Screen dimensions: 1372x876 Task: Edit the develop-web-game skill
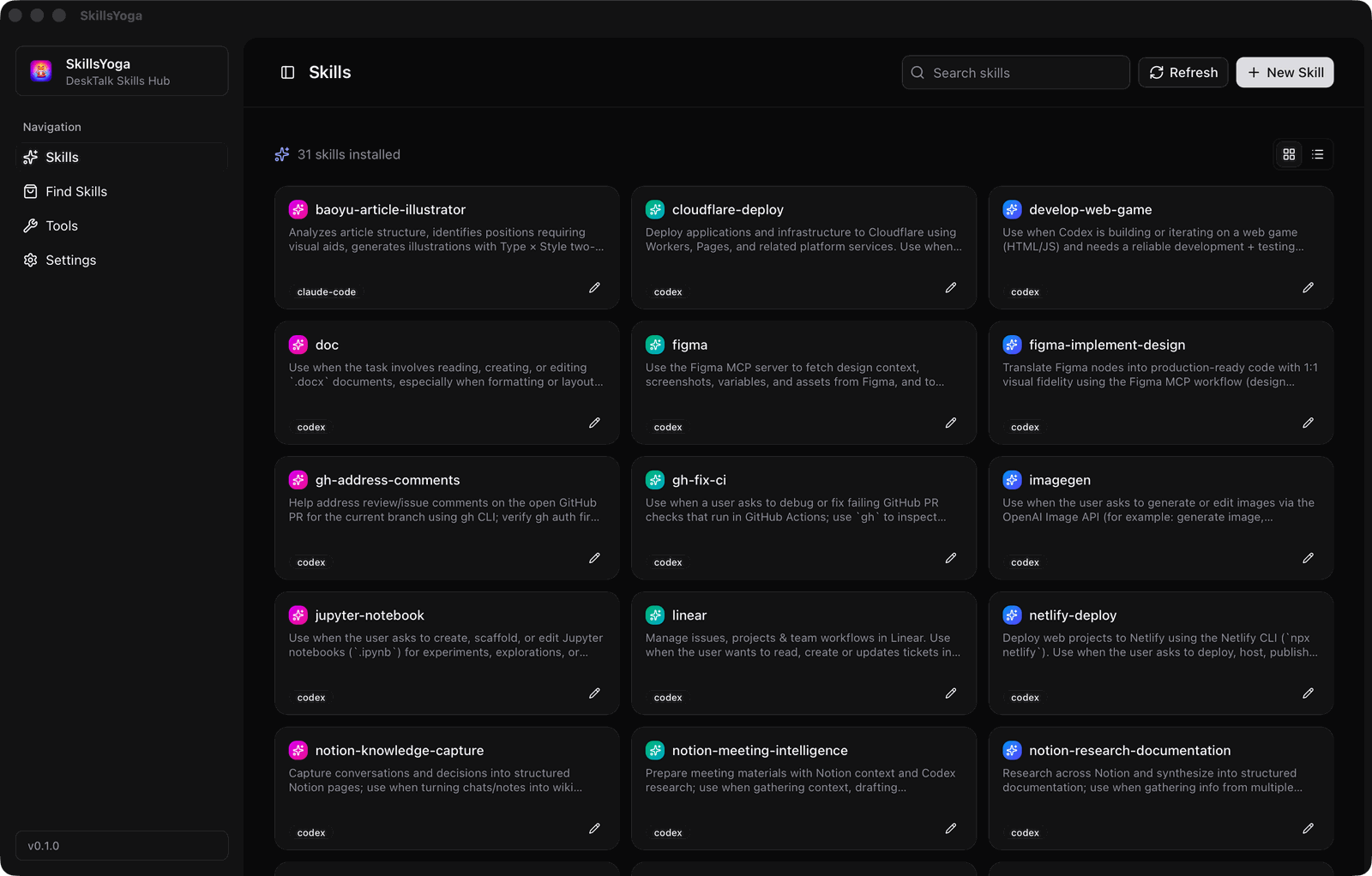[x=1308, y=288]
